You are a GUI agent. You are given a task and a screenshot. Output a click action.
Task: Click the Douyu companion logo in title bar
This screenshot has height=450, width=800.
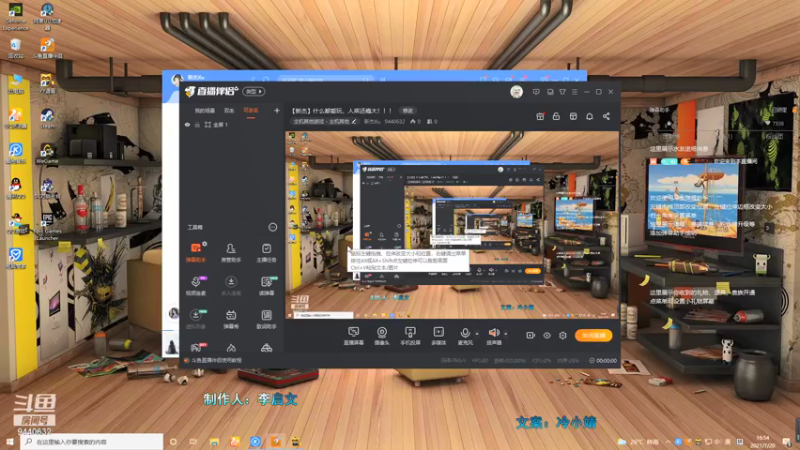(211, 91)
